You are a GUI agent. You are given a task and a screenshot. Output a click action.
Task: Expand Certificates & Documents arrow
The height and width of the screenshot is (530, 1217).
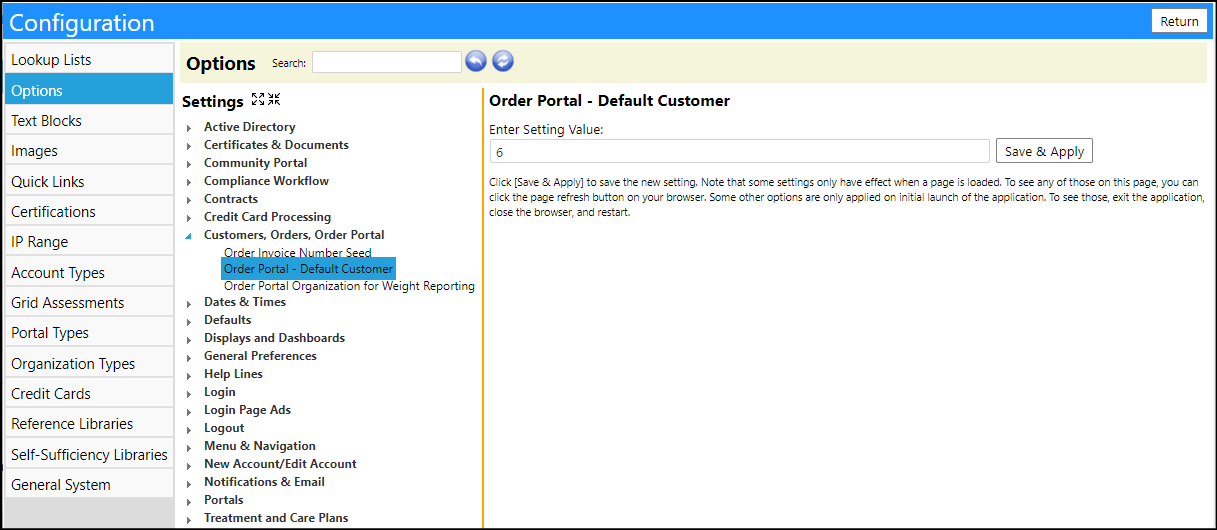click(189, 146)
